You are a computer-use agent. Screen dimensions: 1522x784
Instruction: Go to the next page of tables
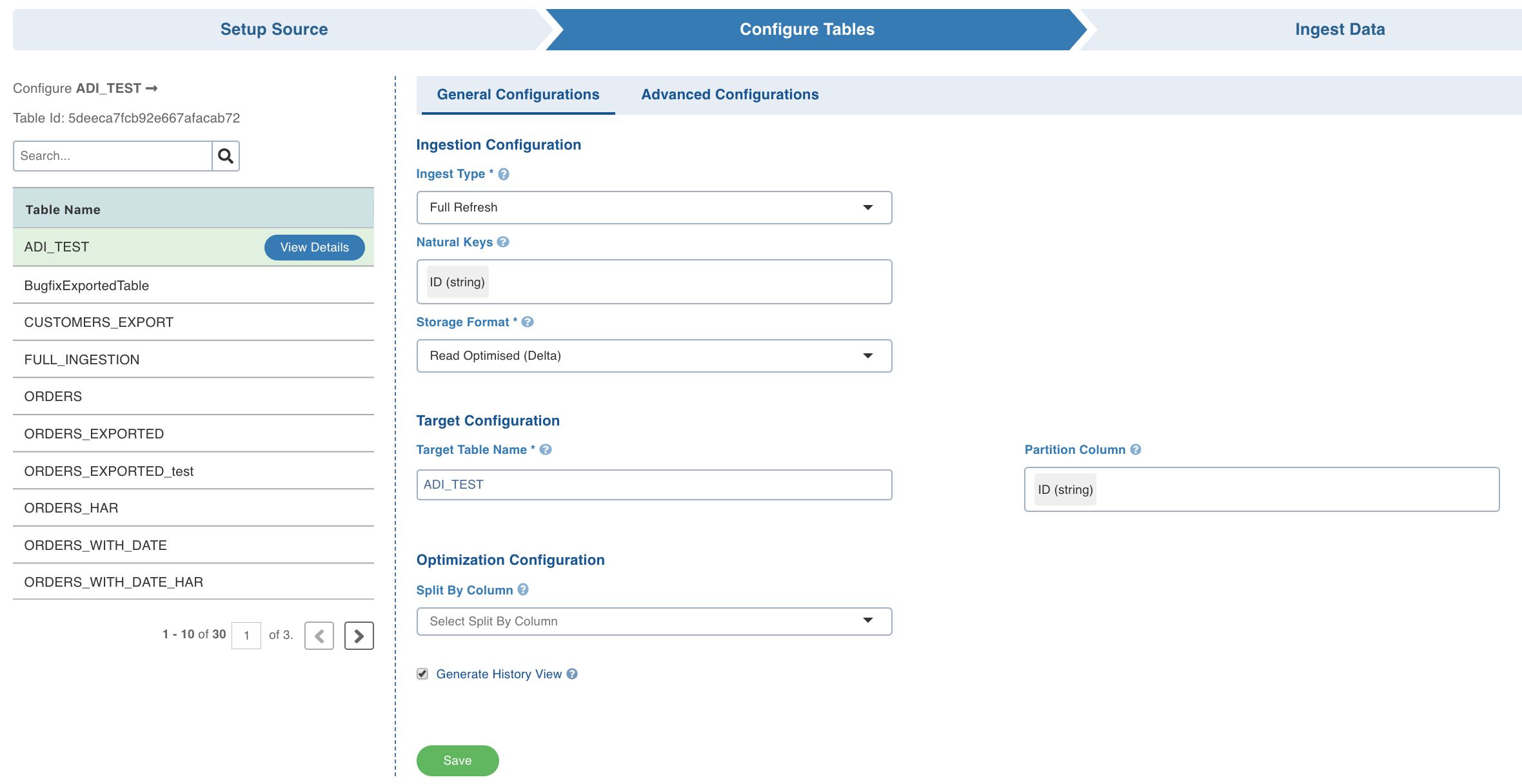(x=359, y=636)
